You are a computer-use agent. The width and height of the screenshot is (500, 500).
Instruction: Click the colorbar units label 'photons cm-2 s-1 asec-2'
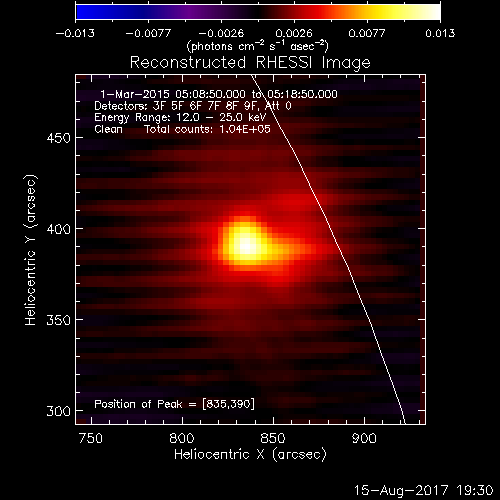(x=258, y=46)
